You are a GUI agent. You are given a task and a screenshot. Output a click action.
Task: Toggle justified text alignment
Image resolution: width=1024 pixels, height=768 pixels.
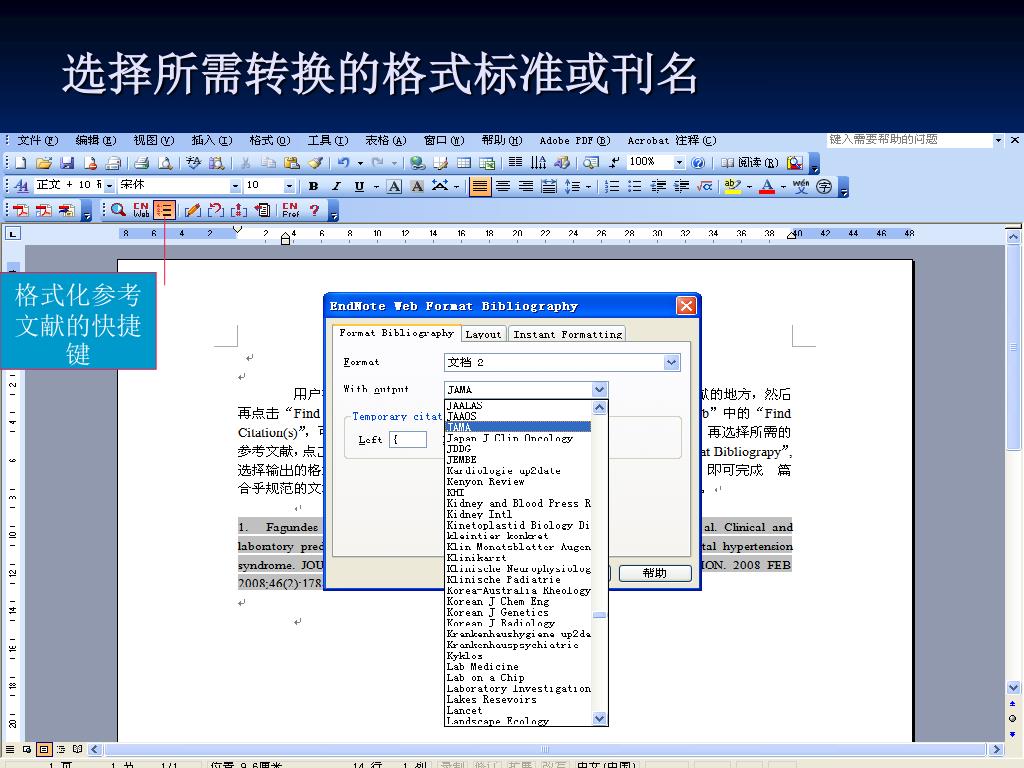pyautogui.click(x=479, y=186)
